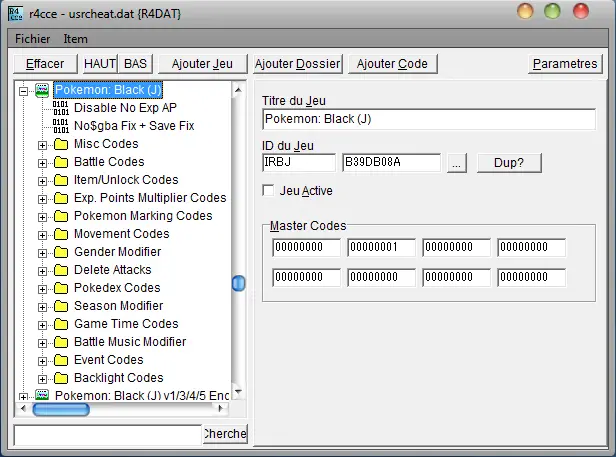The height and width of the screenshot is (457, 616).
Task: Click the Movement Codes folder icon
Action: pyautogui.click(x=61, y=234)
